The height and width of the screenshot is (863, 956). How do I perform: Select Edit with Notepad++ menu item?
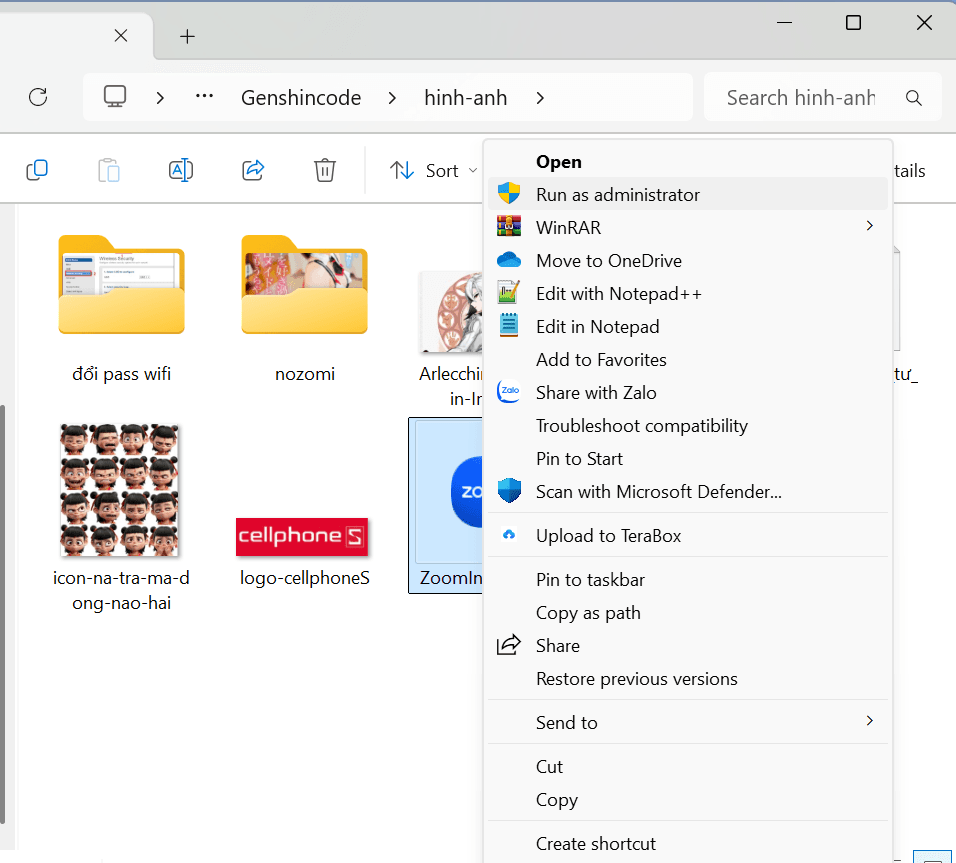click(618, 294)
